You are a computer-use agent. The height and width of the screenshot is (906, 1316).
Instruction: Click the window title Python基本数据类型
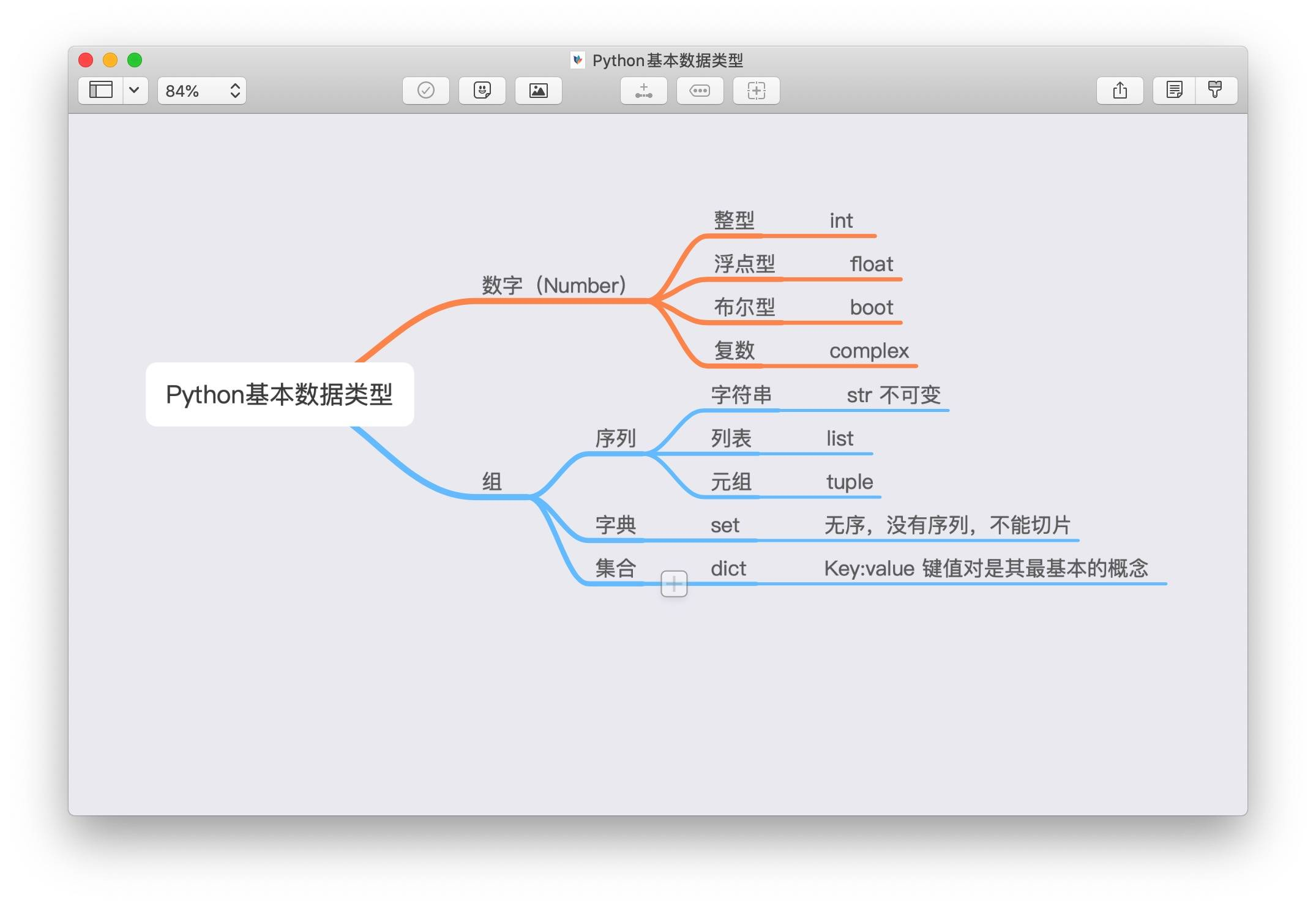tap(668, 60)
